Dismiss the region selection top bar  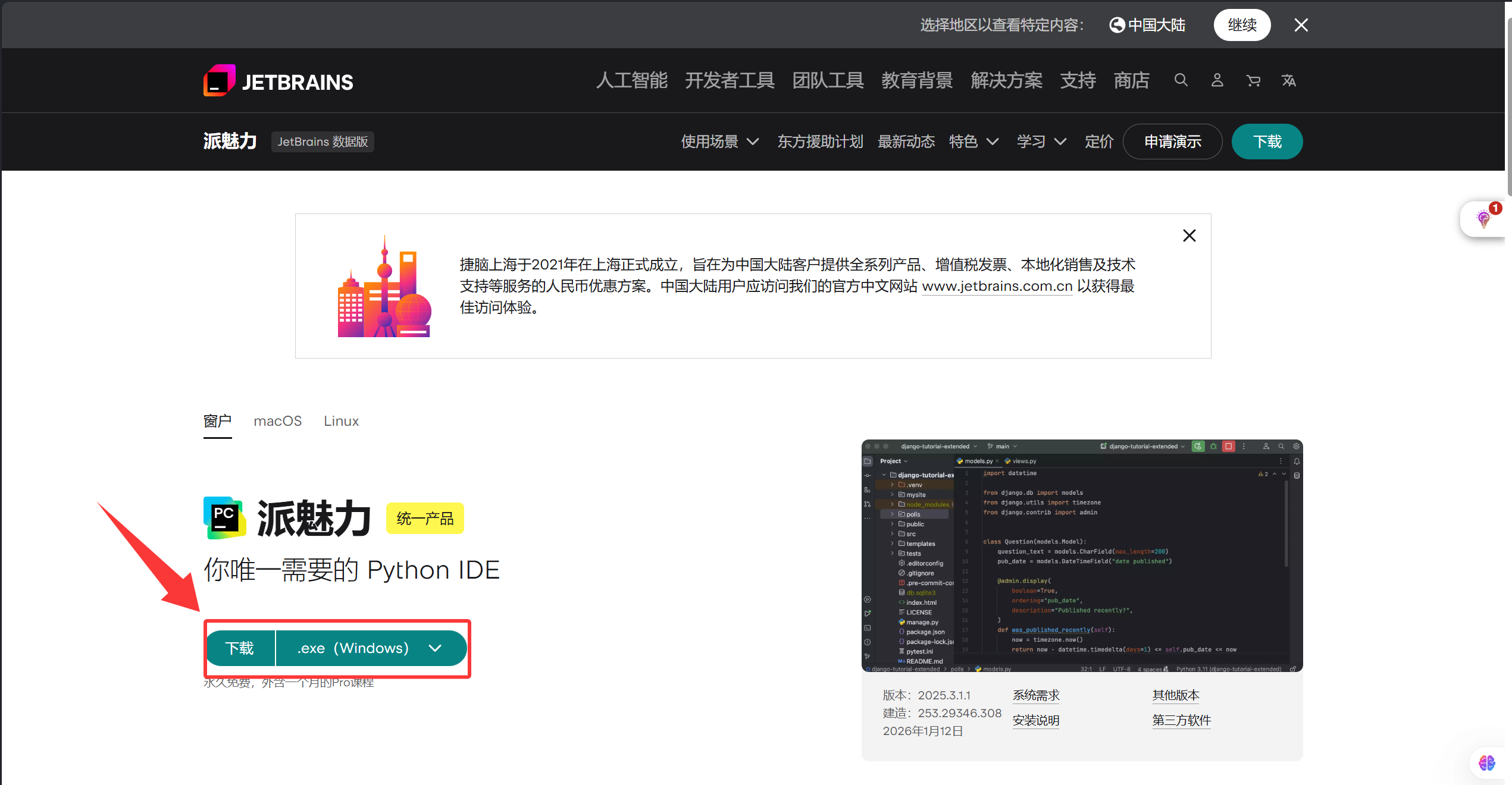[x=1301, y=25]
